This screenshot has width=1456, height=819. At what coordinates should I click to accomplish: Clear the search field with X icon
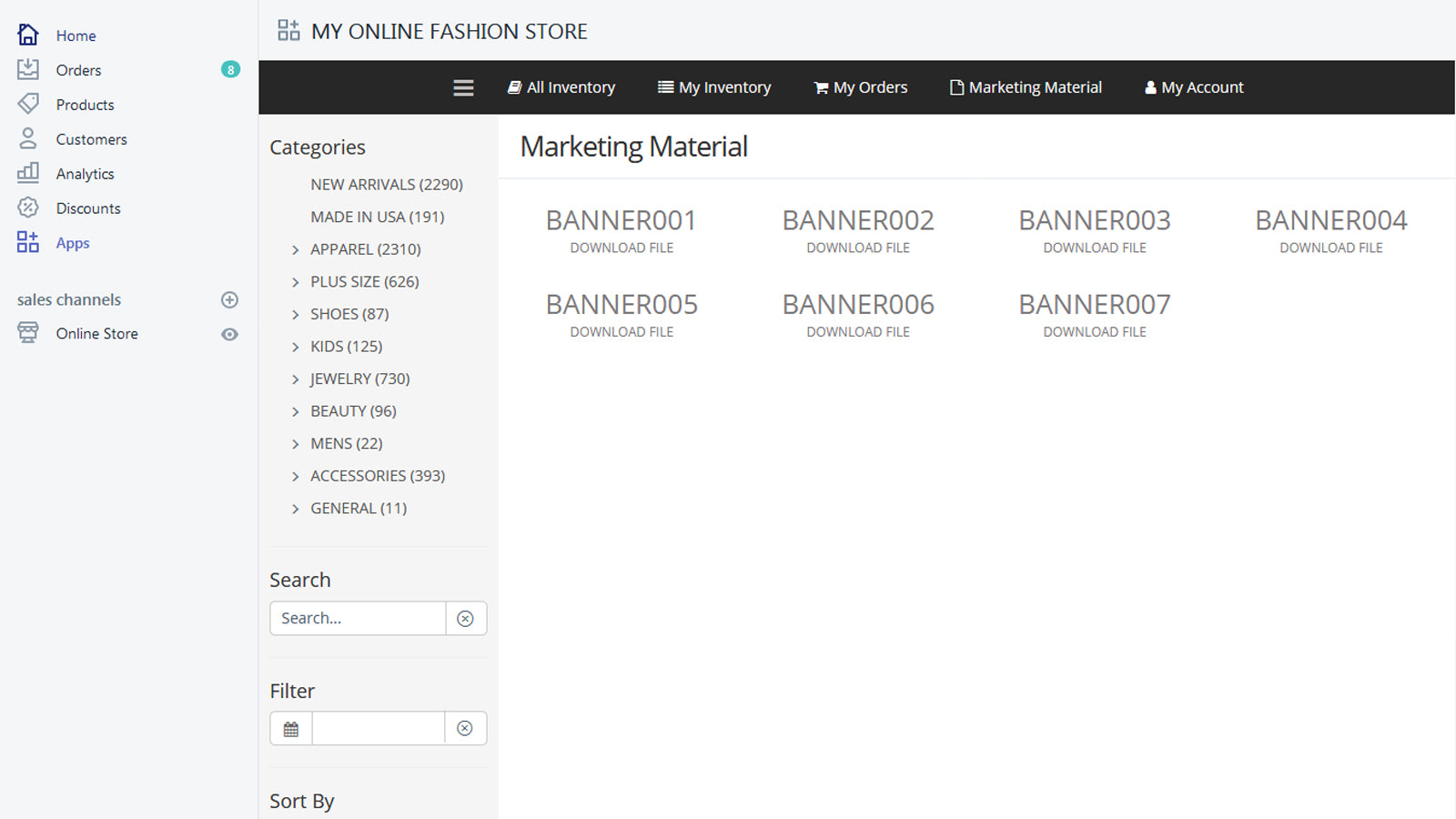[x=465, y=619]
